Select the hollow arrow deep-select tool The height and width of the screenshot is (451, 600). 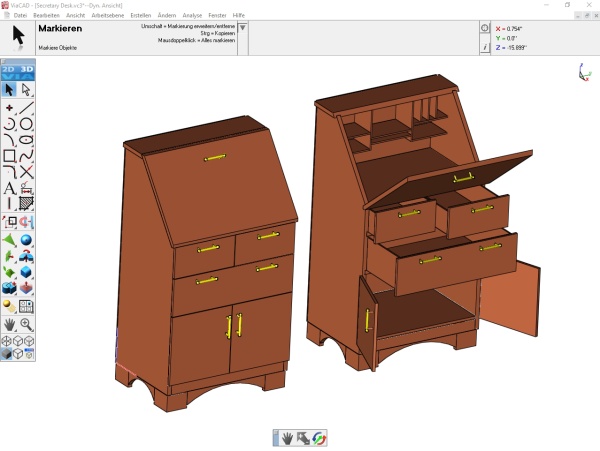tap(26, 90)
